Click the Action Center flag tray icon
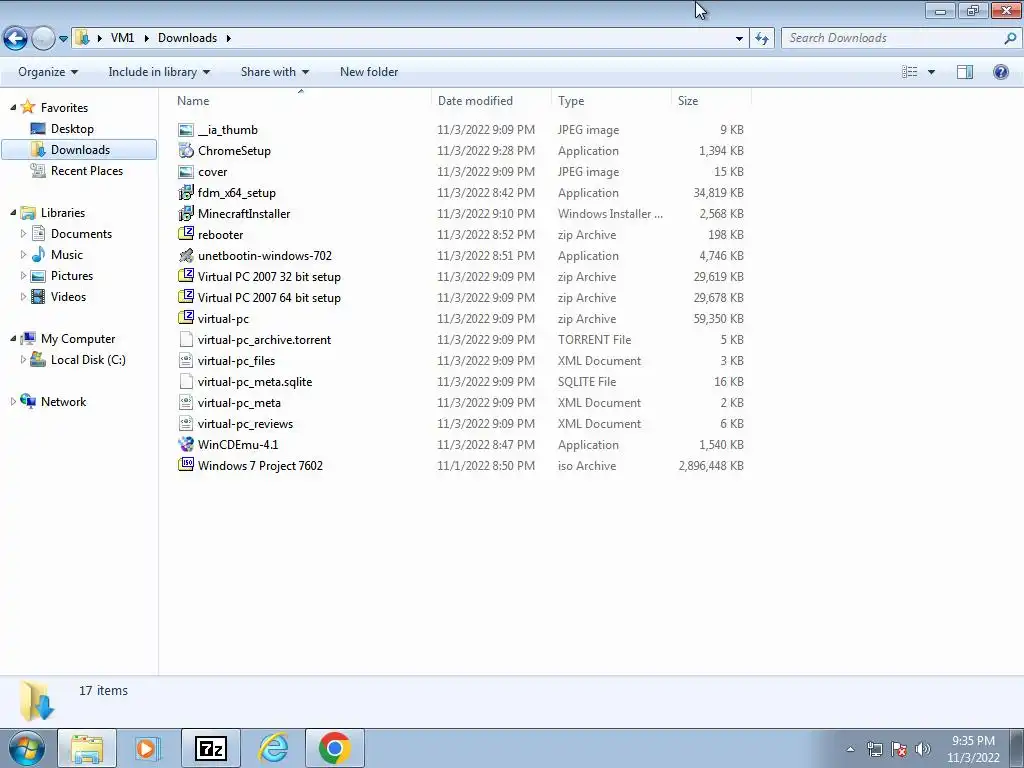1024x768 pixels. coord(899,749)
